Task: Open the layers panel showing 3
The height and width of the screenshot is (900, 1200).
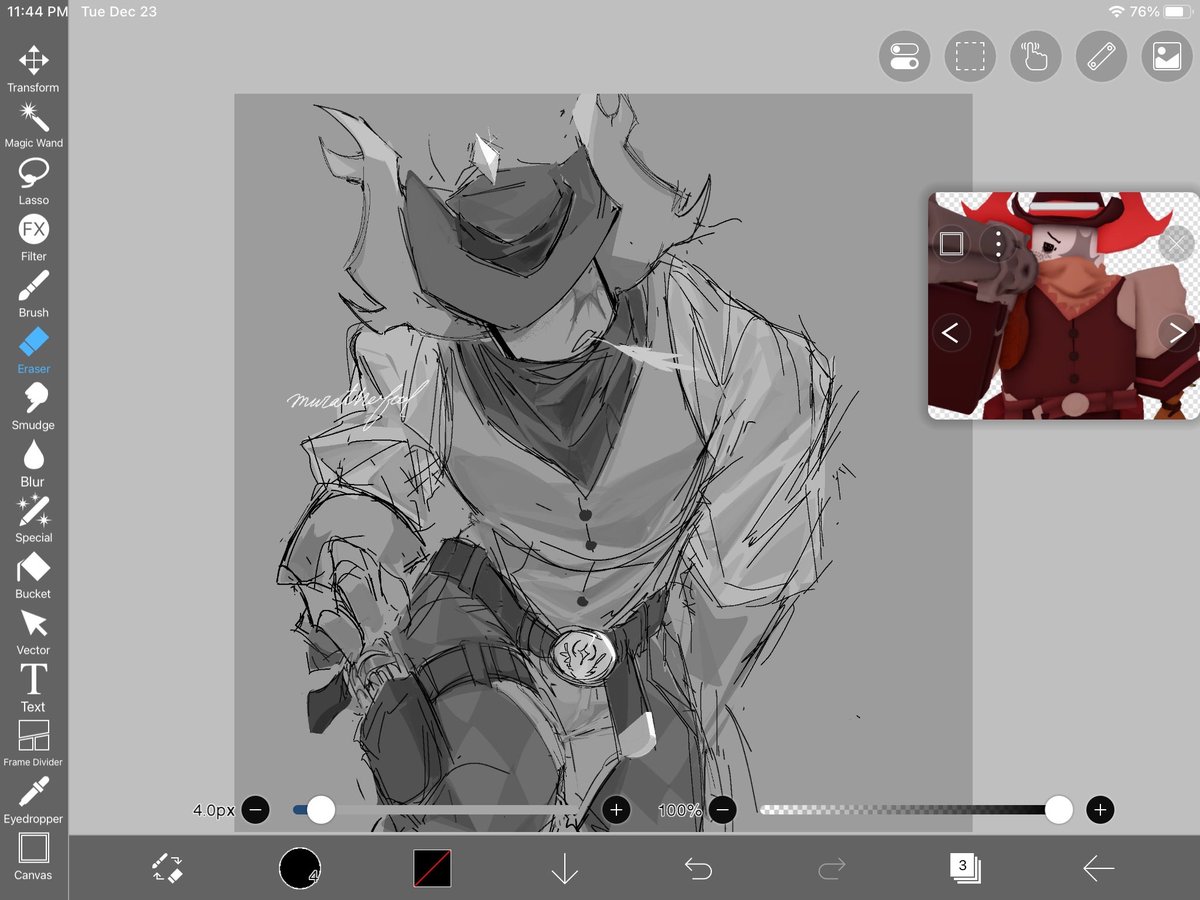Action: click(965, 868)
